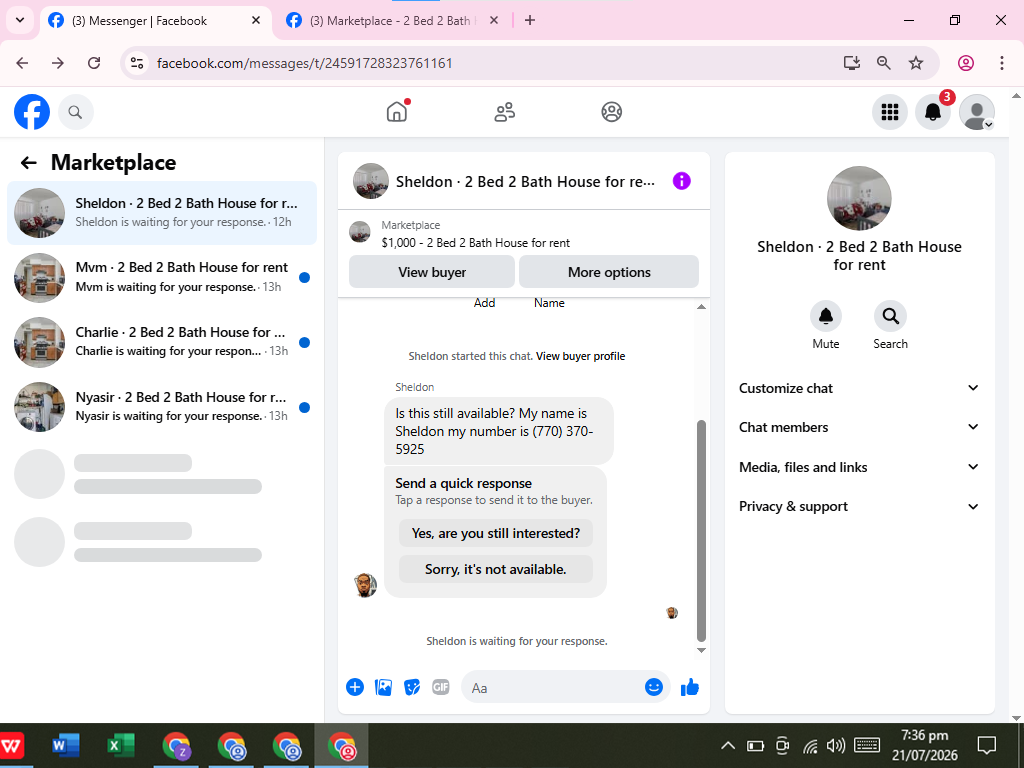Open WPS Office from the taskbar
Viewport: 1024px width, 768px height.
click(x=12, y=745)
